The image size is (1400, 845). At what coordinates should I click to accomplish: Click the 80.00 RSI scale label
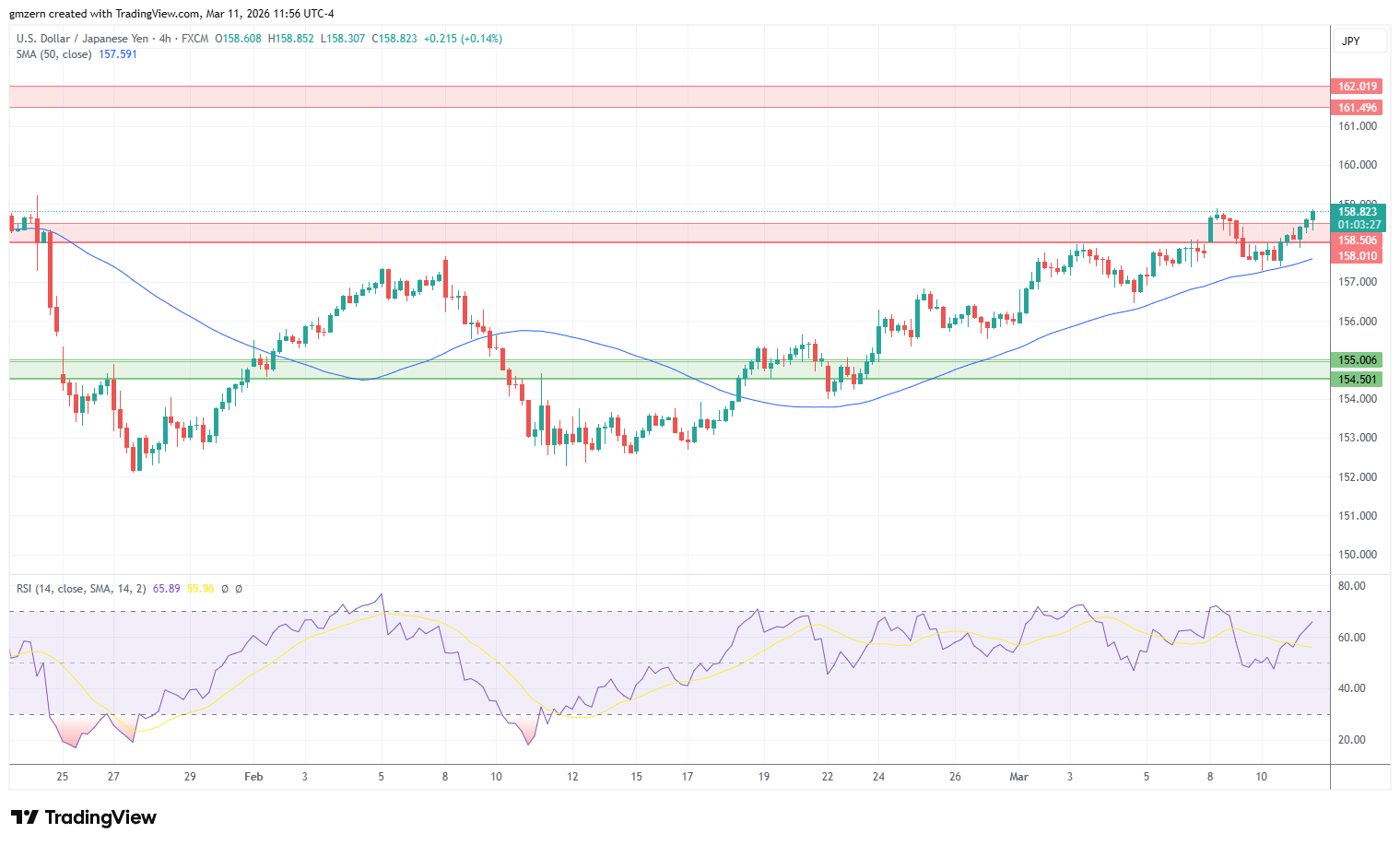pos(1351,586)
